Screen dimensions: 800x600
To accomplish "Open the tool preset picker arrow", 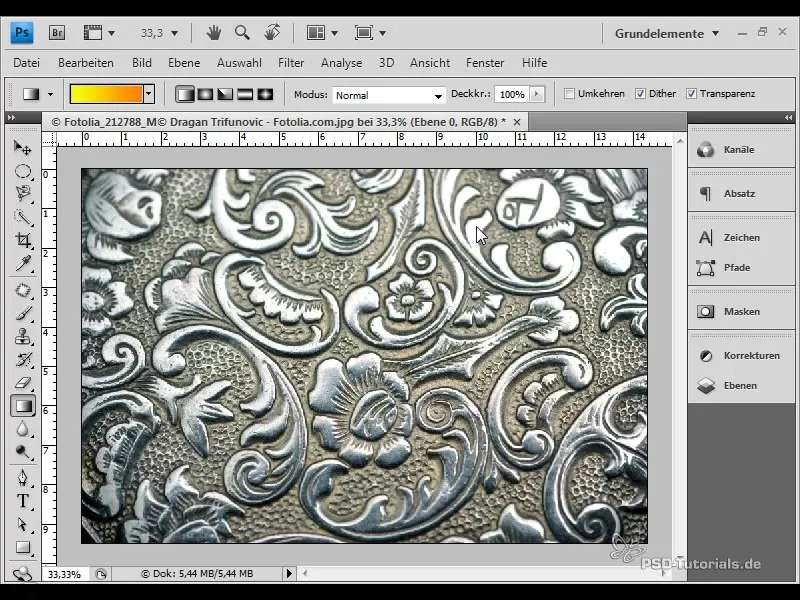I will click(x=50, y=94).
